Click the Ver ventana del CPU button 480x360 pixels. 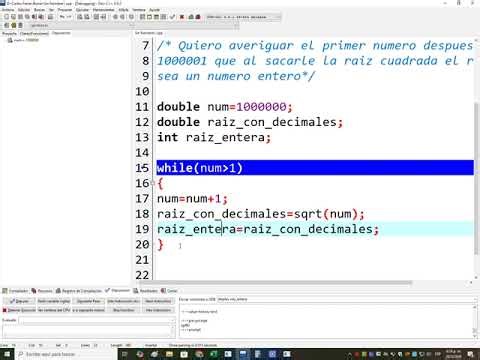tap(54, 310)
